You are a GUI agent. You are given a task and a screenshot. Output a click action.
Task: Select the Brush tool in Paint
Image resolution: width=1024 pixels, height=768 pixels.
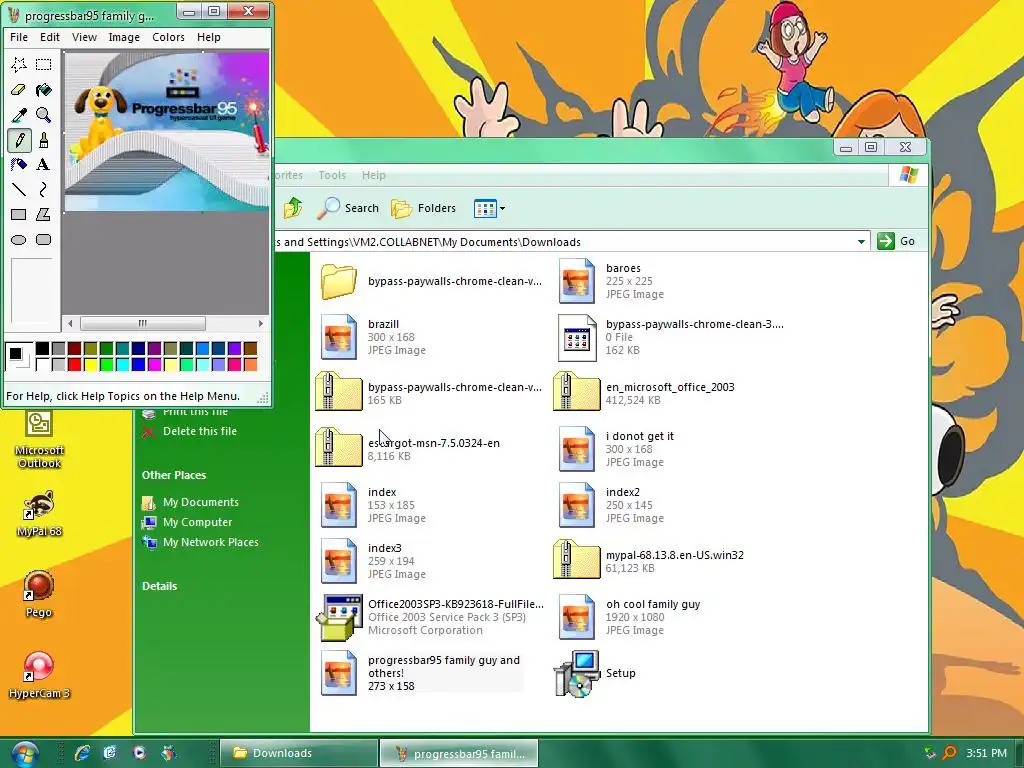pos(43,140)
